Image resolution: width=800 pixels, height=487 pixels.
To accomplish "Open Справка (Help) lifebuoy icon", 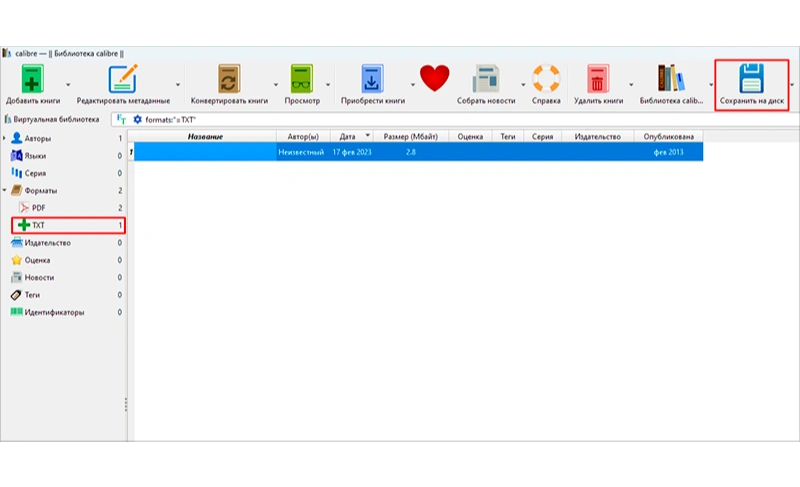I will (546, 79).
